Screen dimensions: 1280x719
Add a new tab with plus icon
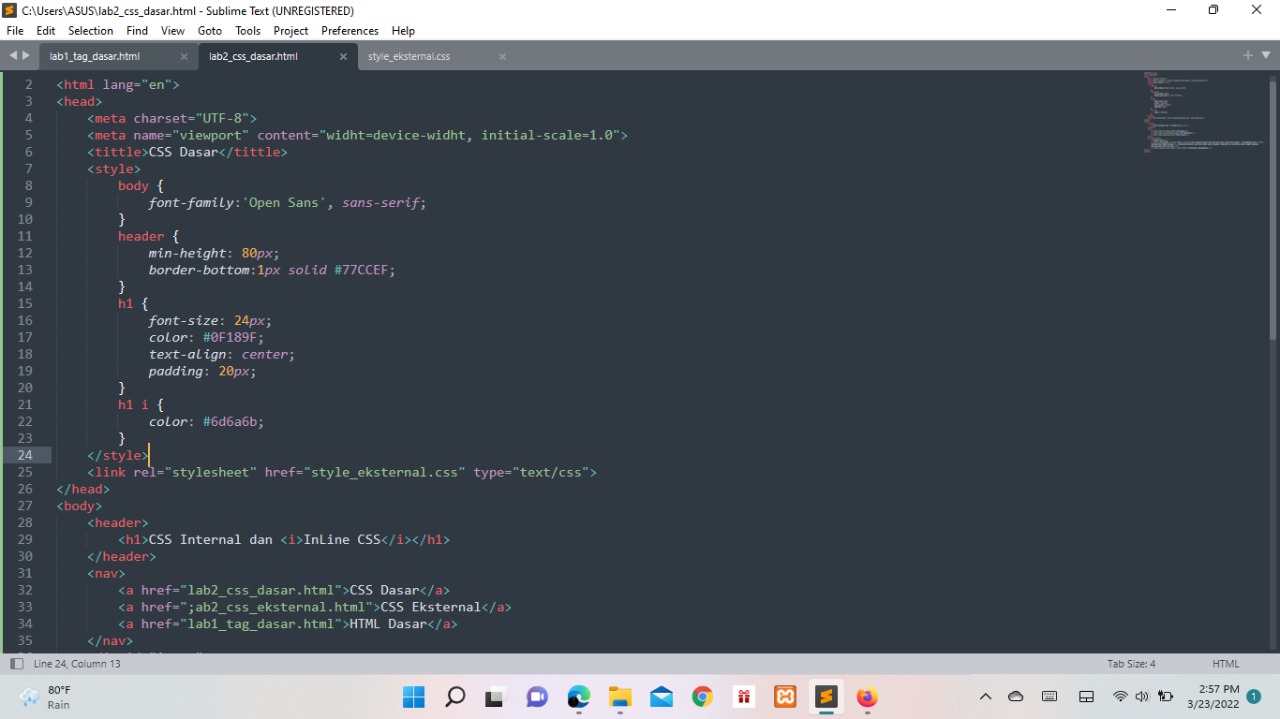(1248, 56)
